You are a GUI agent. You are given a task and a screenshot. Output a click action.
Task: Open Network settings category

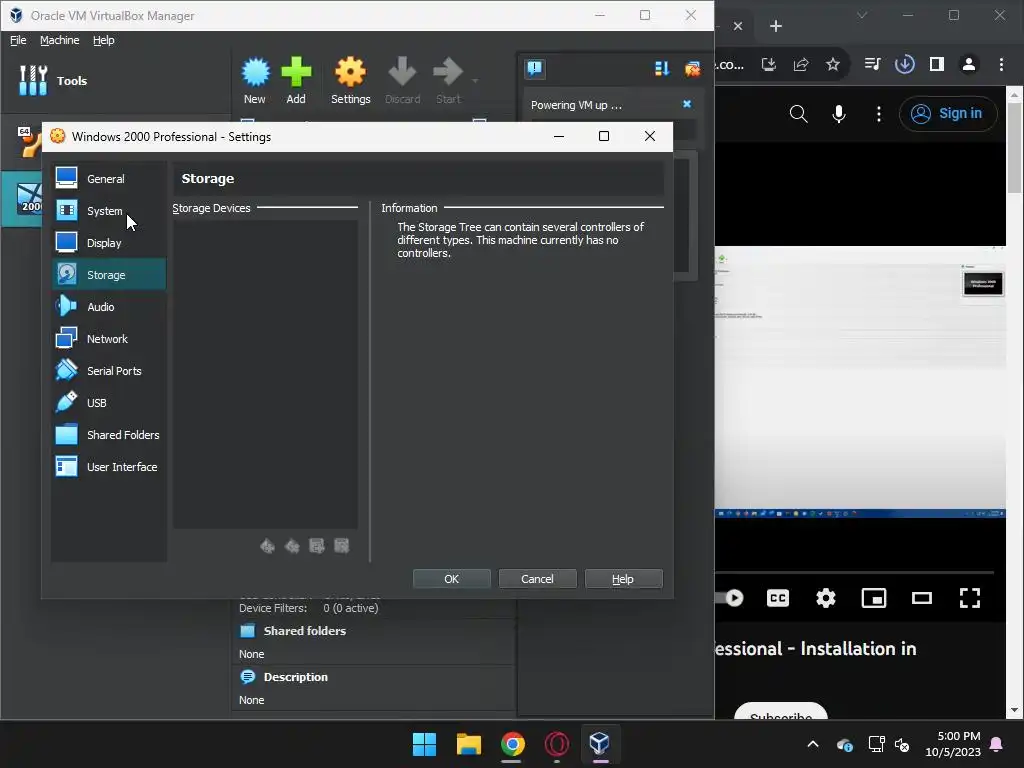coord(108,338)
